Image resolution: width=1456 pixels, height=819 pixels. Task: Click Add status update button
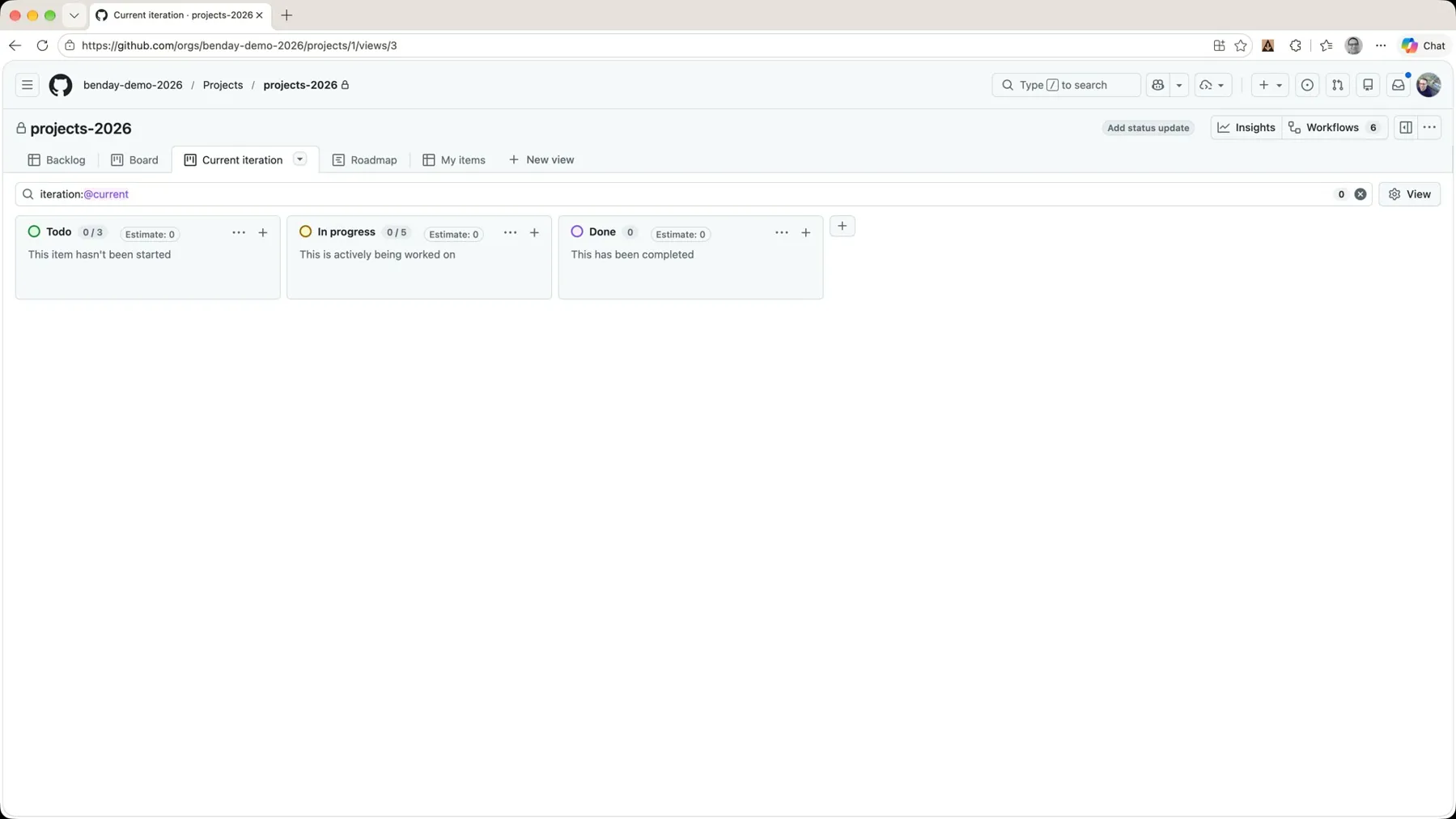click(1148, 128)
